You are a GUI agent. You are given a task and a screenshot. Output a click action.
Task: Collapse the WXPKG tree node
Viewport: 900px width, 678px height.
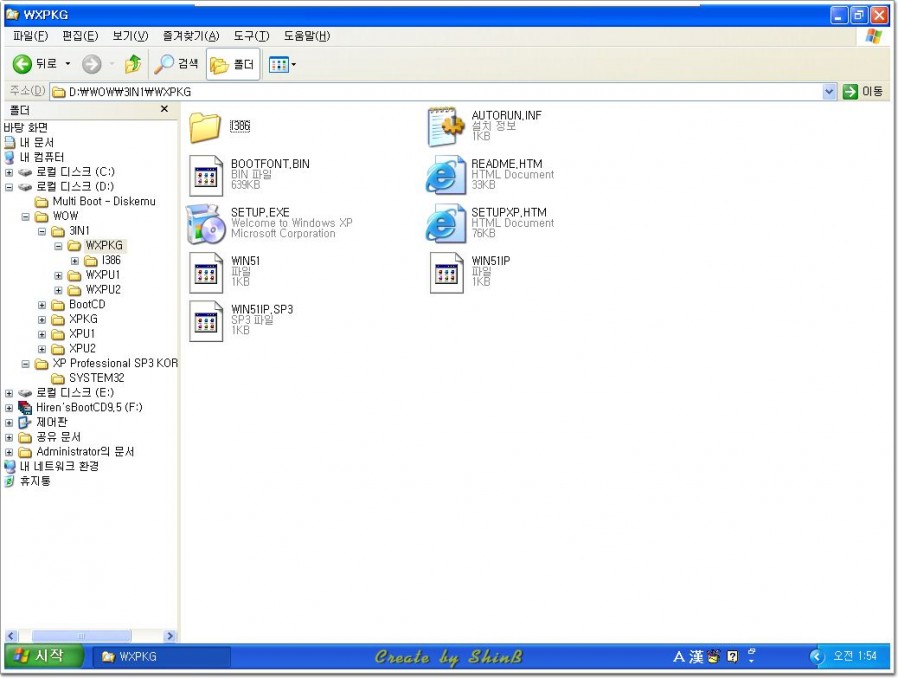[59, 246]
